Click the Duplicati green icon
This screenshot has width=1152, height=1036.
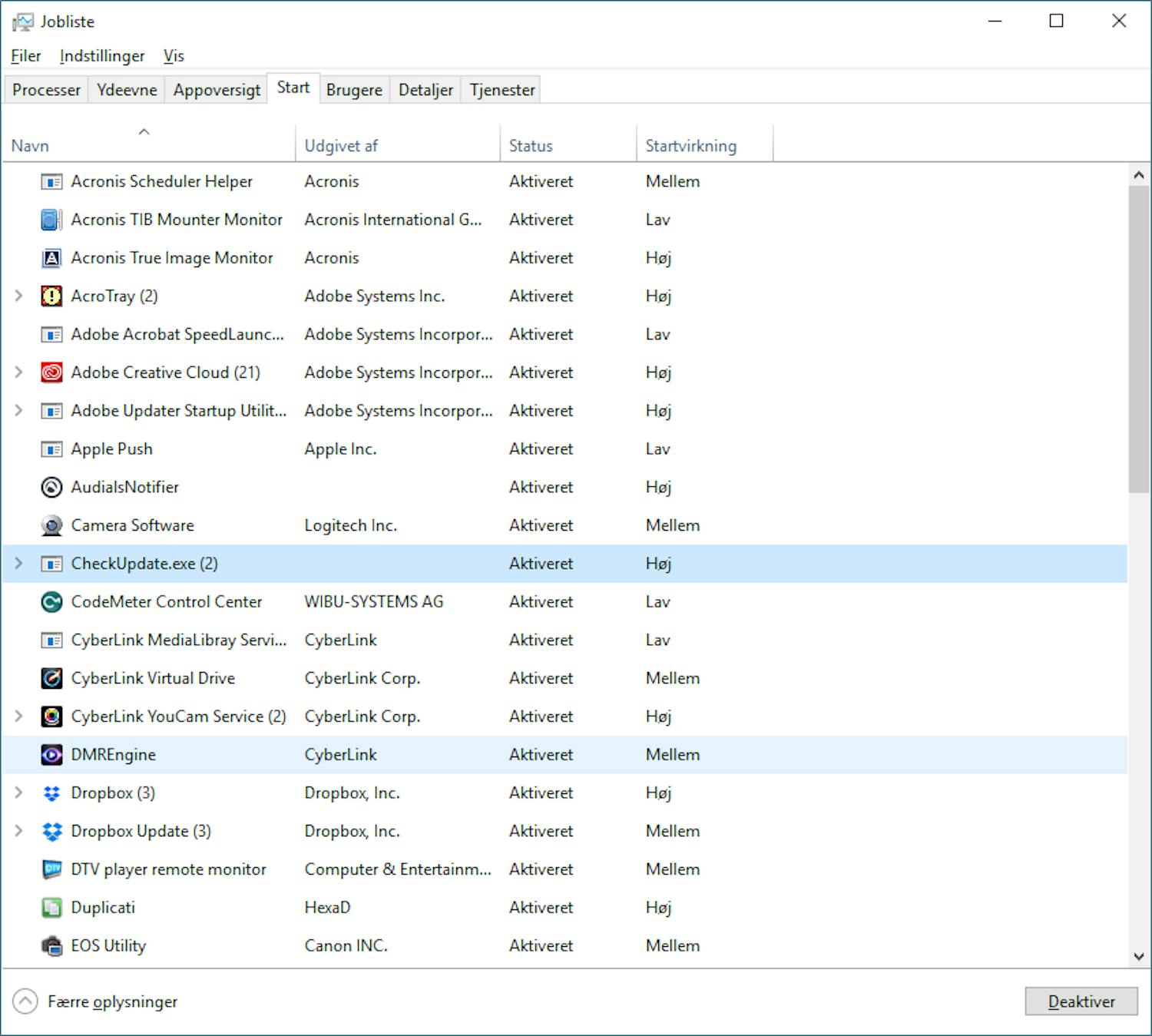pyautogui.click(x=51, y=907)
